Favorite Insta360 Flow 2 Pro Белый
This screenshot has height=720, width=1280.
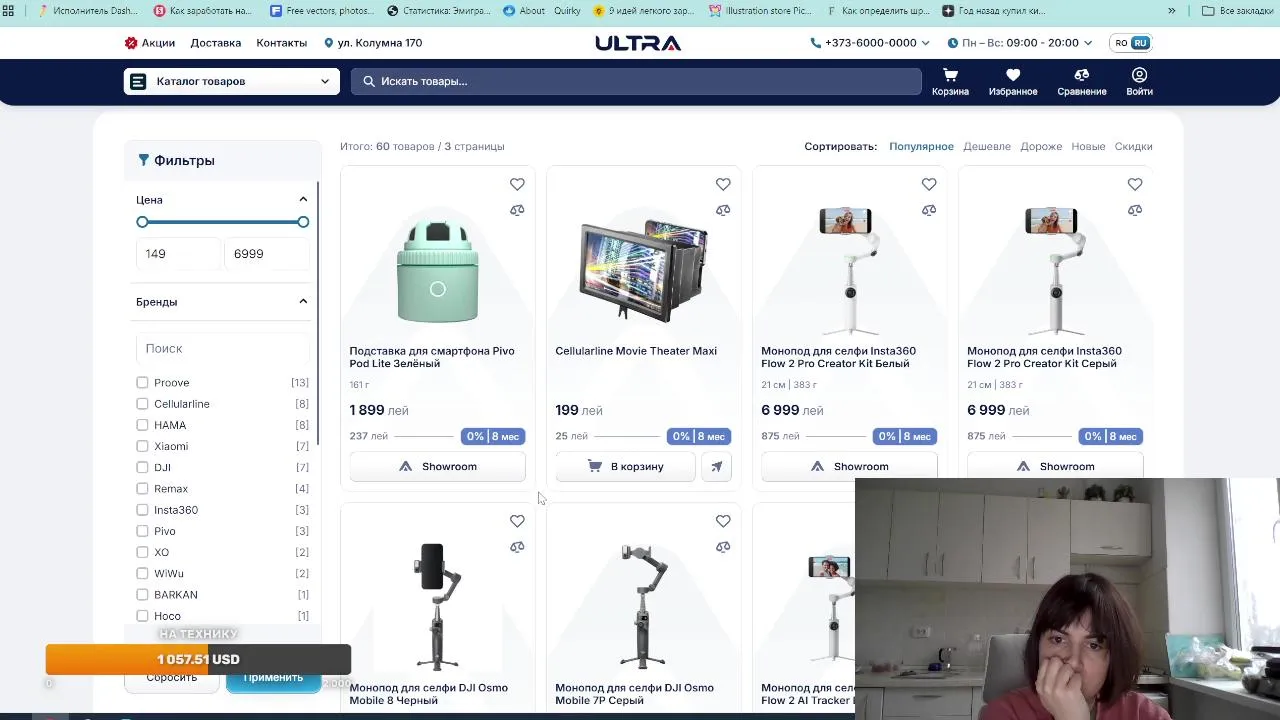929,184
